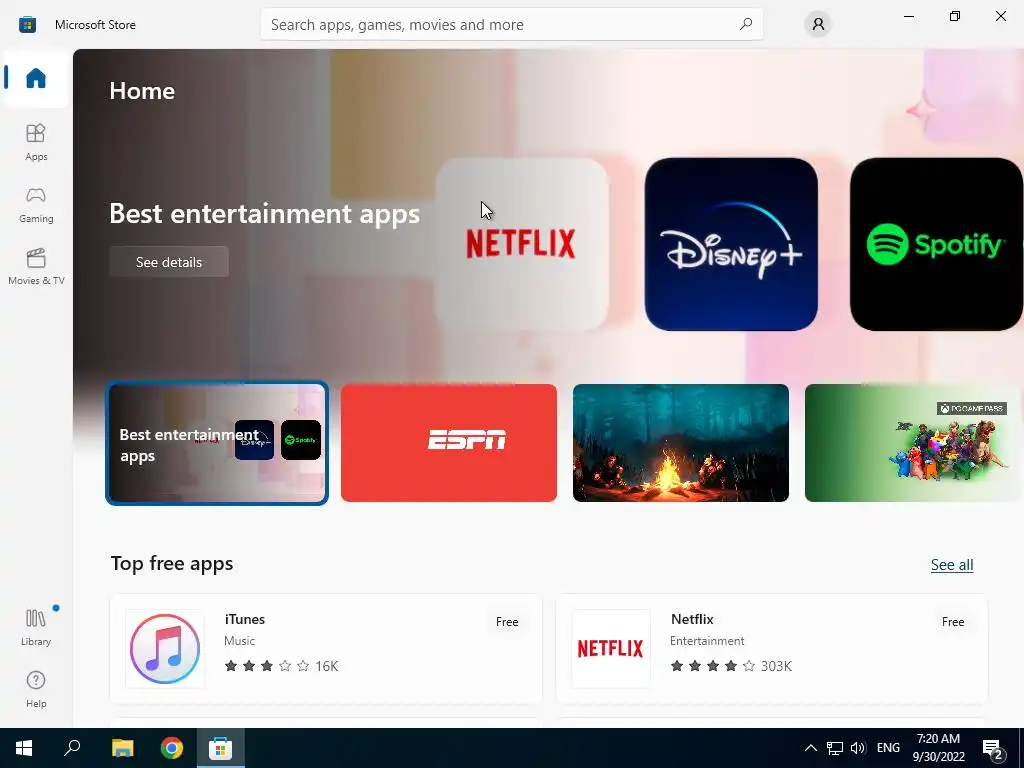Open the Spotify hero tile
The image size is (1024, 768).
936,244
